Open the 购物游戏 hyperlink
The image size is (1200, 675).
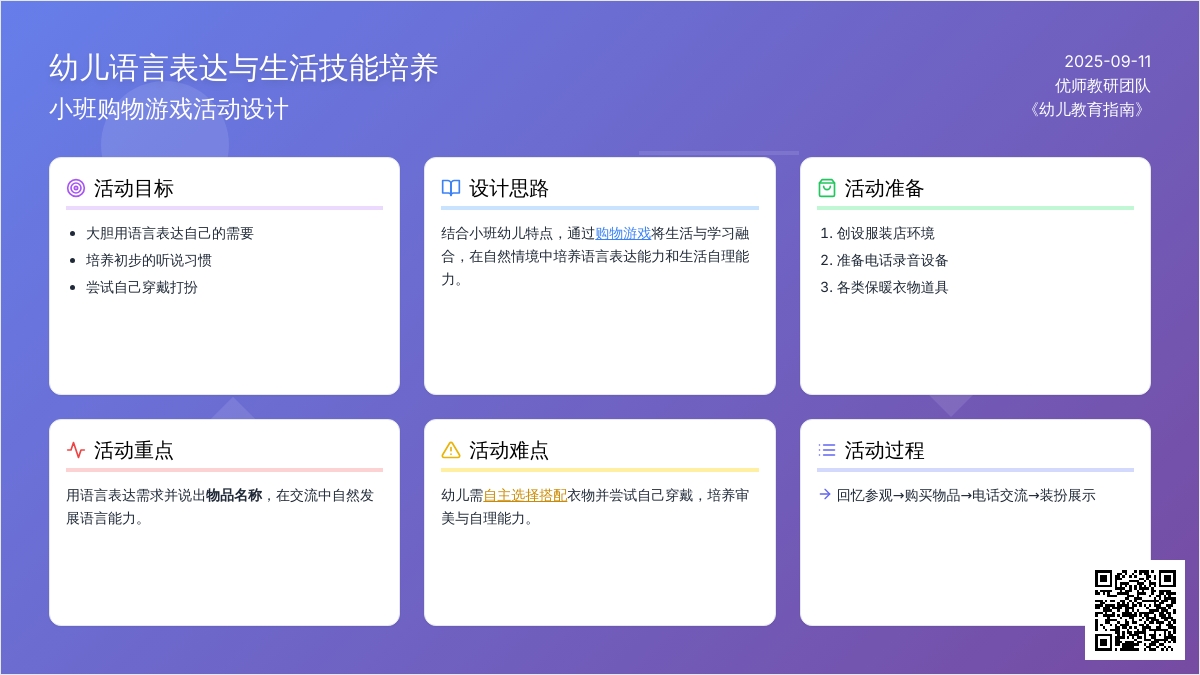tap(623, 233)
